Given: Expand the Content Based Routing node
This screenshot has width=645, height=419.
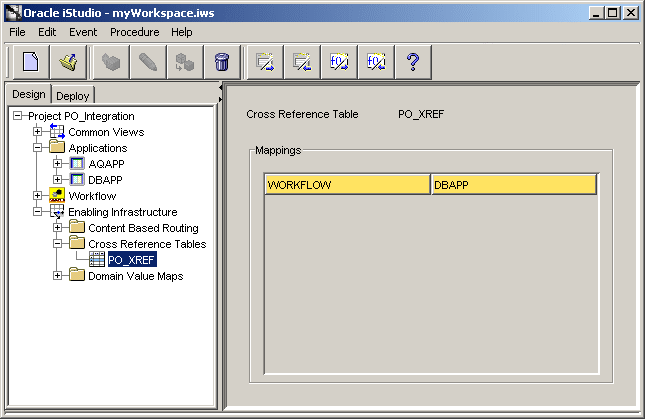Looking at the screenshot, I should pos(58,228).
